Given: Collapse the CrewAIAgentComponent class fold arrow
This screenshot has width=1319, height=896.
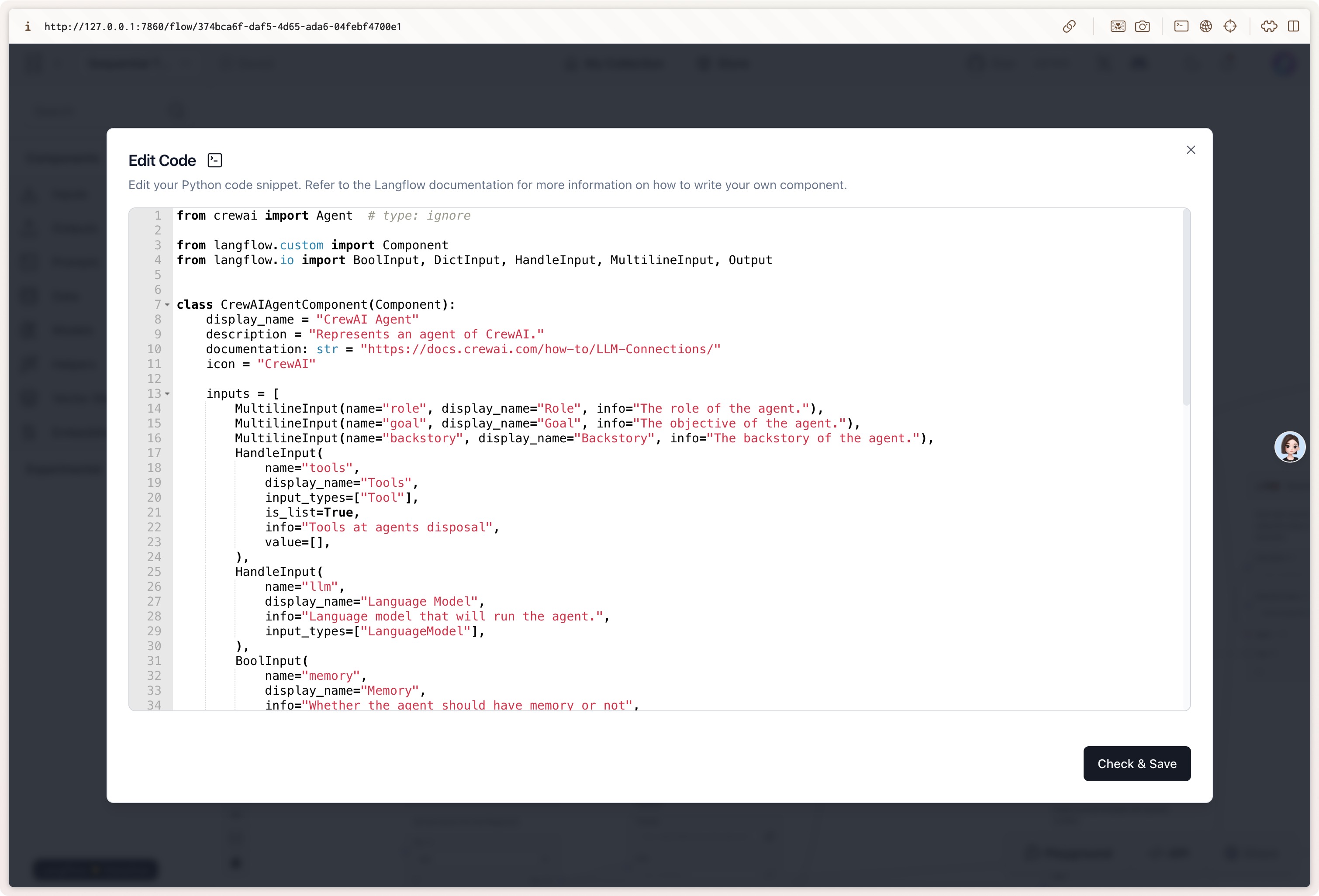Looking at the screenshot, I should pyautogui.click(x=167, y=305).
